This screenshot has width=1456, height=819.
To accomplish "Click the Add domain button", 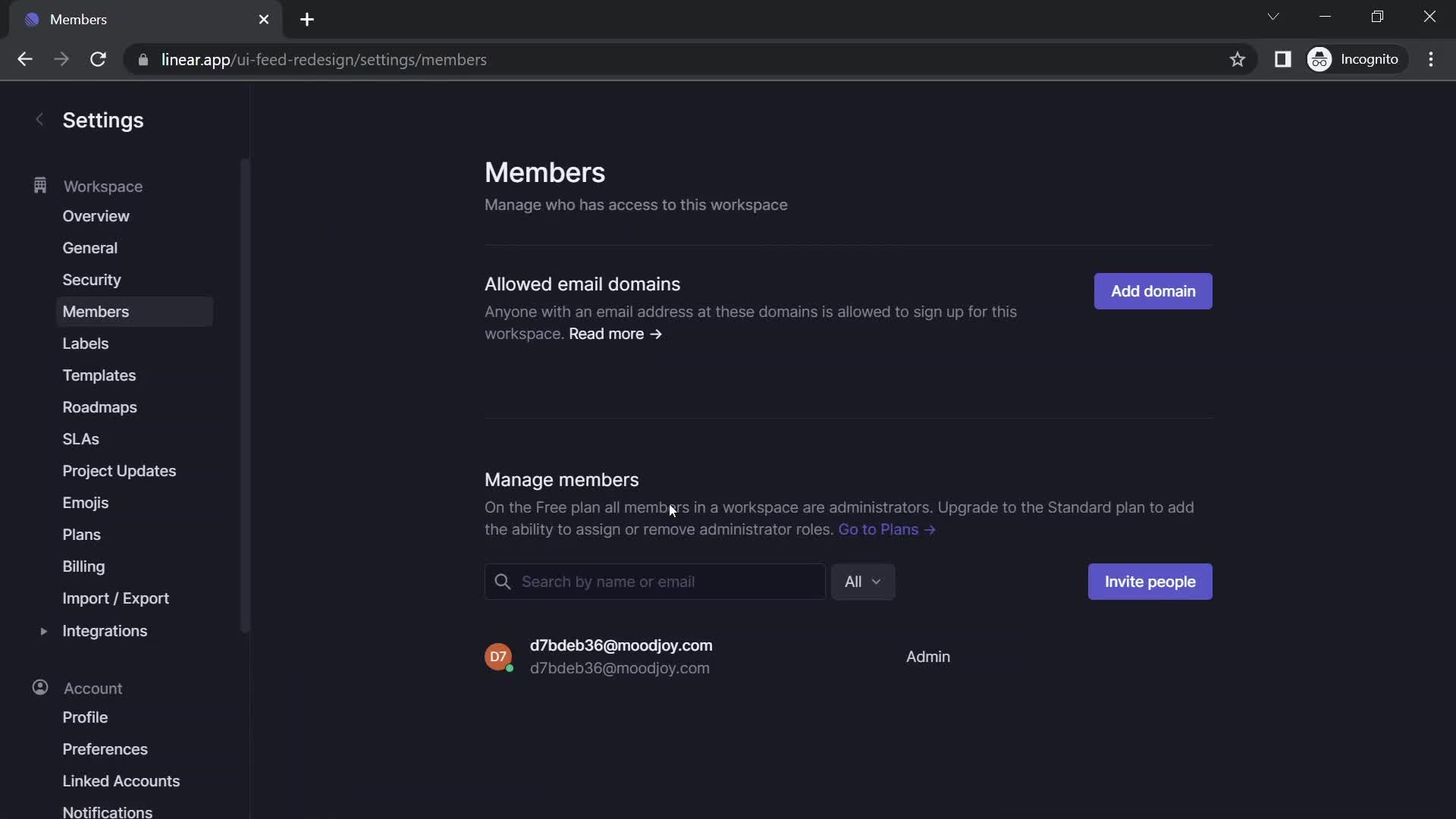I will point(1153,291).
